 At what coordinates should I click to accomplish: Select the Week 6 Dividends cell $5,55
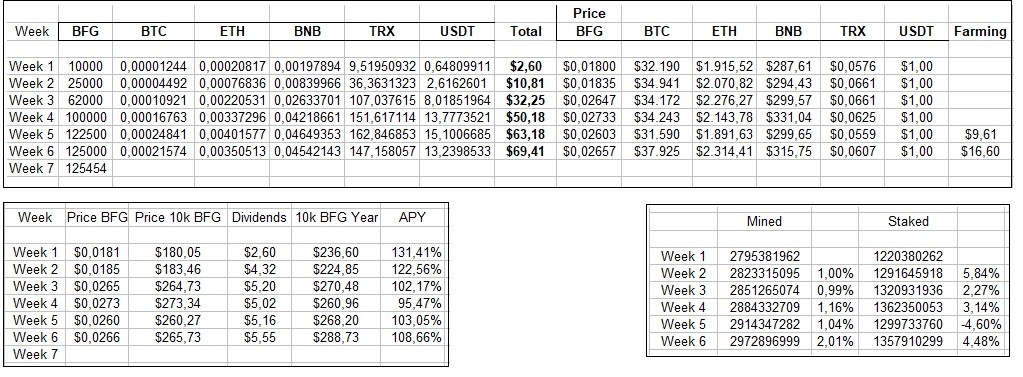tap(260, 337)
